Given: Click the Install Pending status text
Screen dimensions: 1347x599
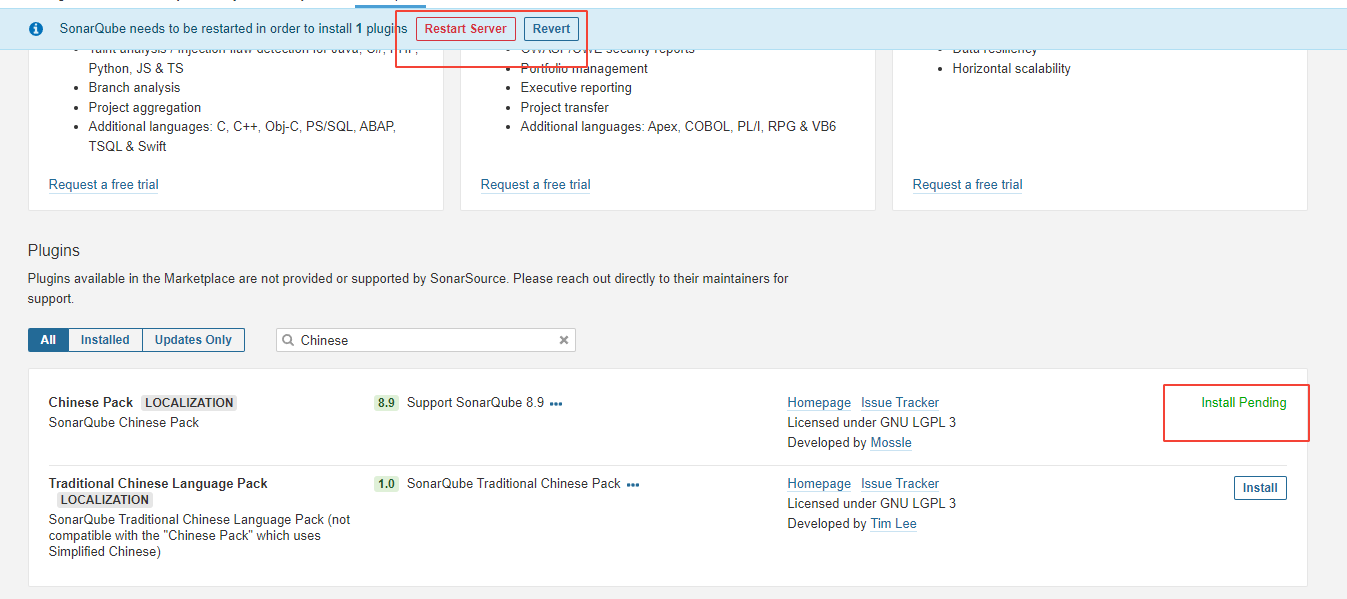Looking at the screenshot, I should pos(1244,402).
